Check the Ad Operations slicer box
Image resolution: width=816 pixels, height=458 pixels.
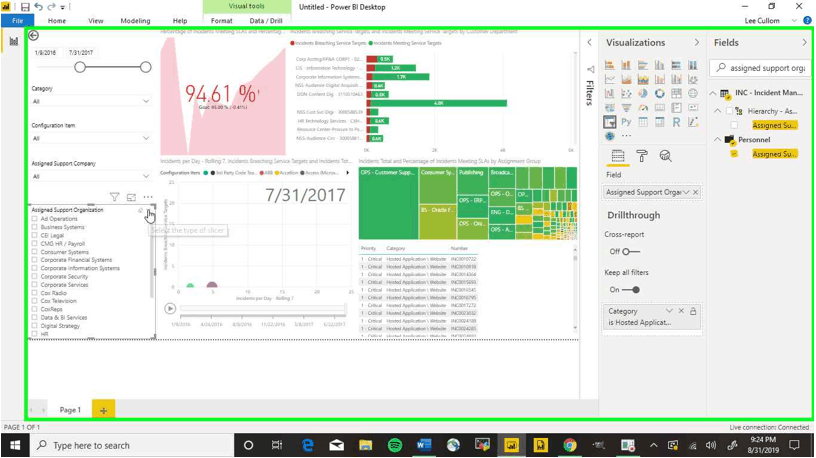[x=34, y=219]
